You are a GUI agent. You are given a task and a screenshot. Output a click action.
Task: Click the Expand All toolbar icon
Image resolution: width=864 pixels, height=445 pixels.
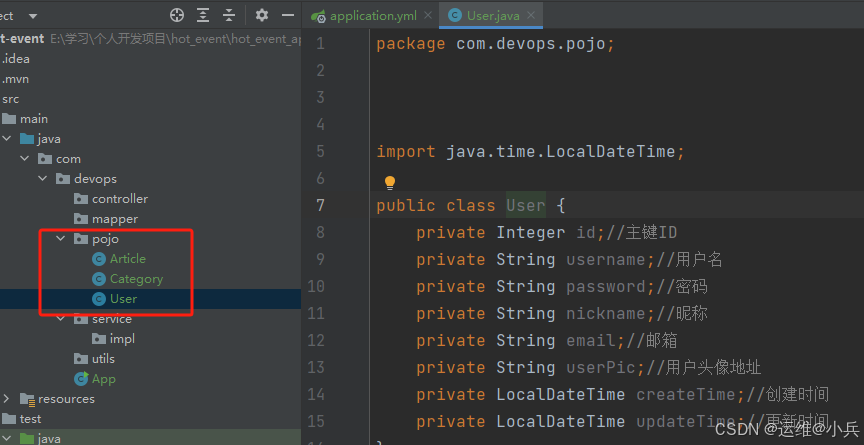point(203,15)
